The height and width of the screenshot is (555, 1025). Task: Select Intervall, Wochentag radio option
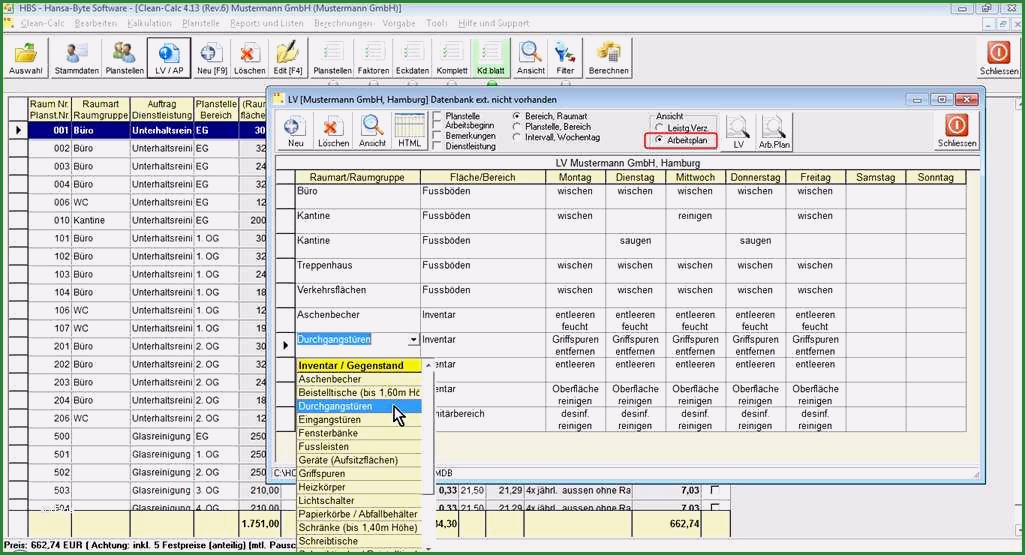click(517, 138)
